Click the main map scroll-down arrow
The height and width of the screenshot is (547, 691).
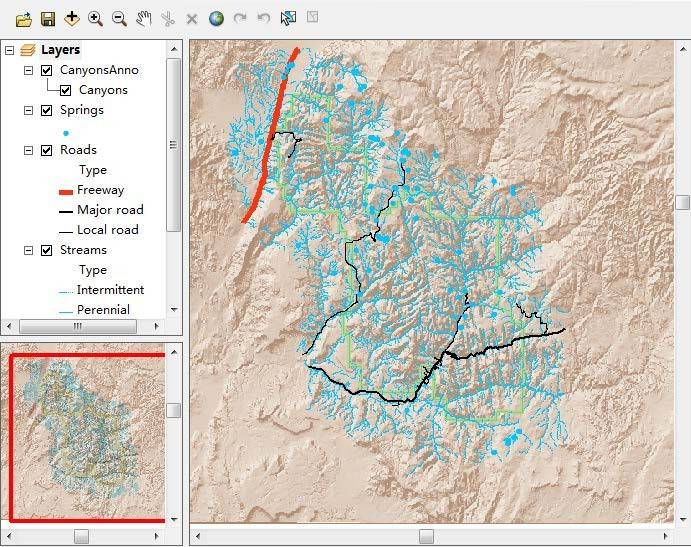click(x=683, y=518)
